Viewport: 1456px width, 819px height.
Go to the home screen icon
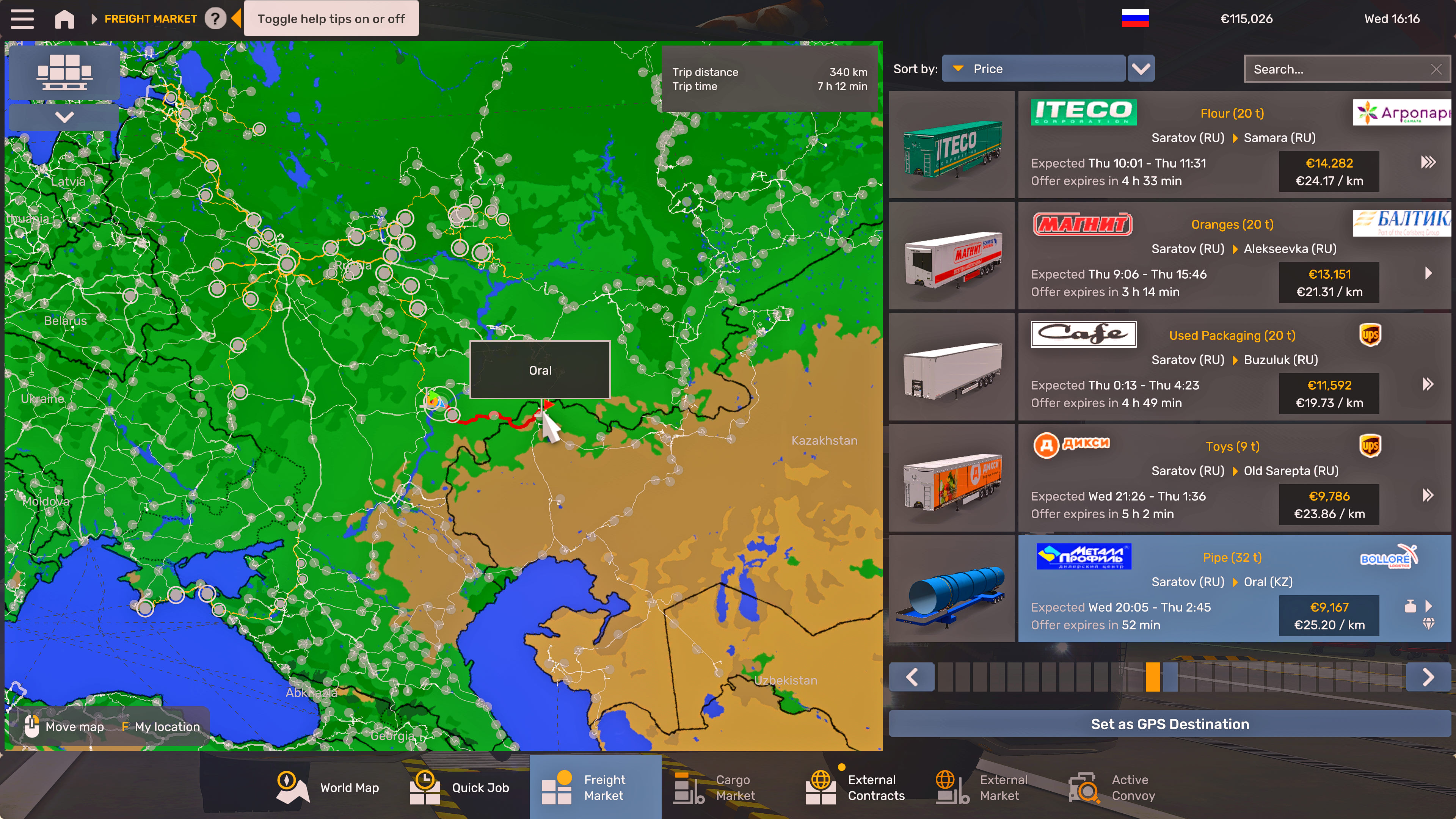(x=64, y=19)
